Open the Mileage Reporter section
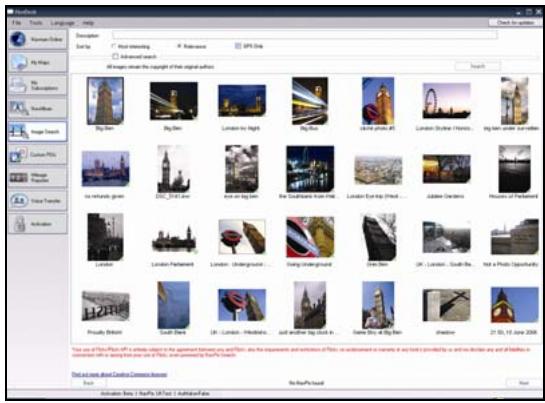The image size is (545, 403). (x=38, y=177)
